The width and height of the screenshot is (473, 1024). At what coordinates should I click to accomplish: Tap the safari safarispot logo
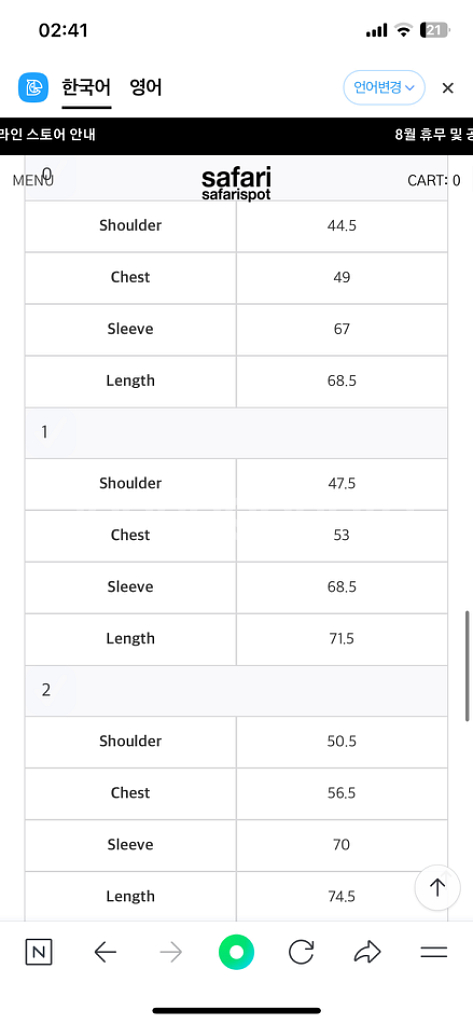click(236, 183)
